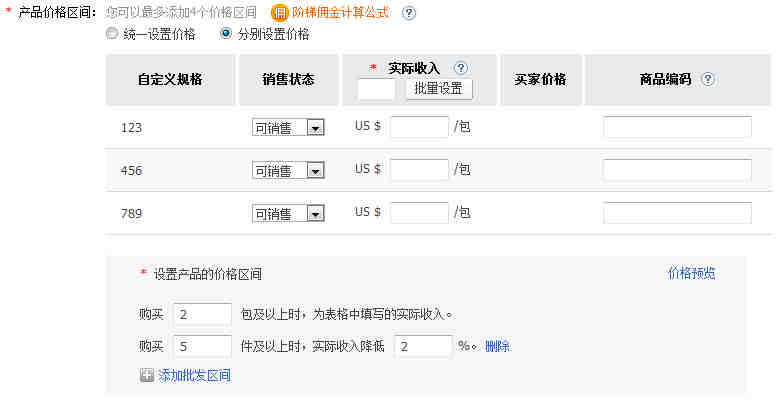779x400 pixels.
Task: Open sales status dropdown for spec 789
Action: (288, 213)
